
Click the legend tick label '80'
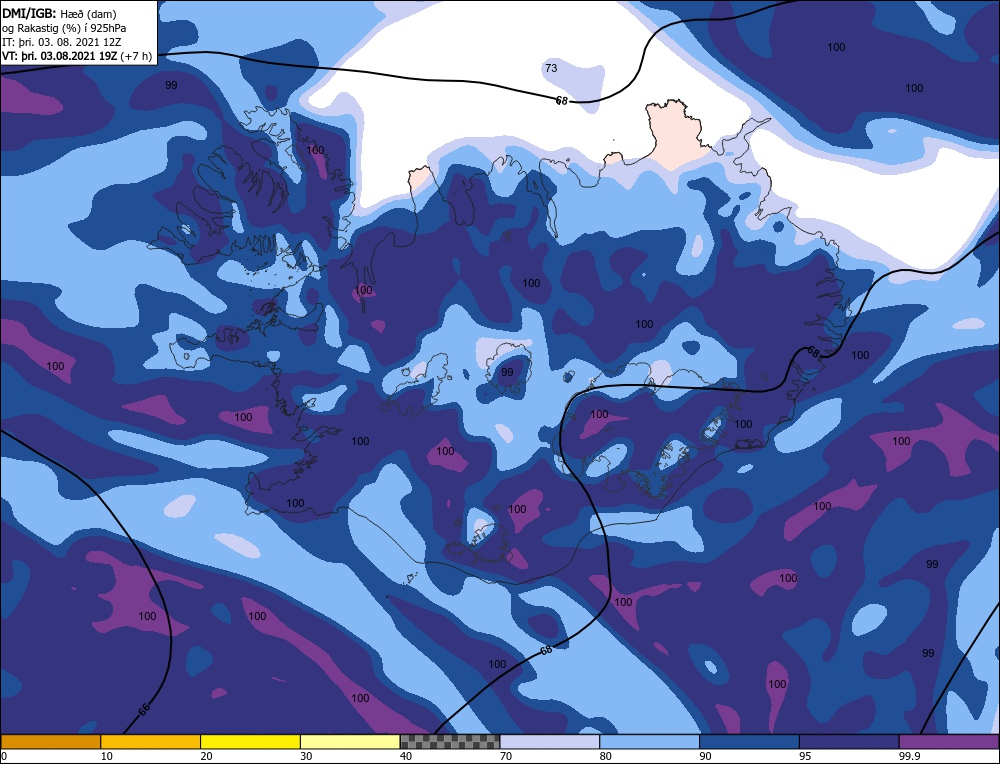(x=605, y=756)
